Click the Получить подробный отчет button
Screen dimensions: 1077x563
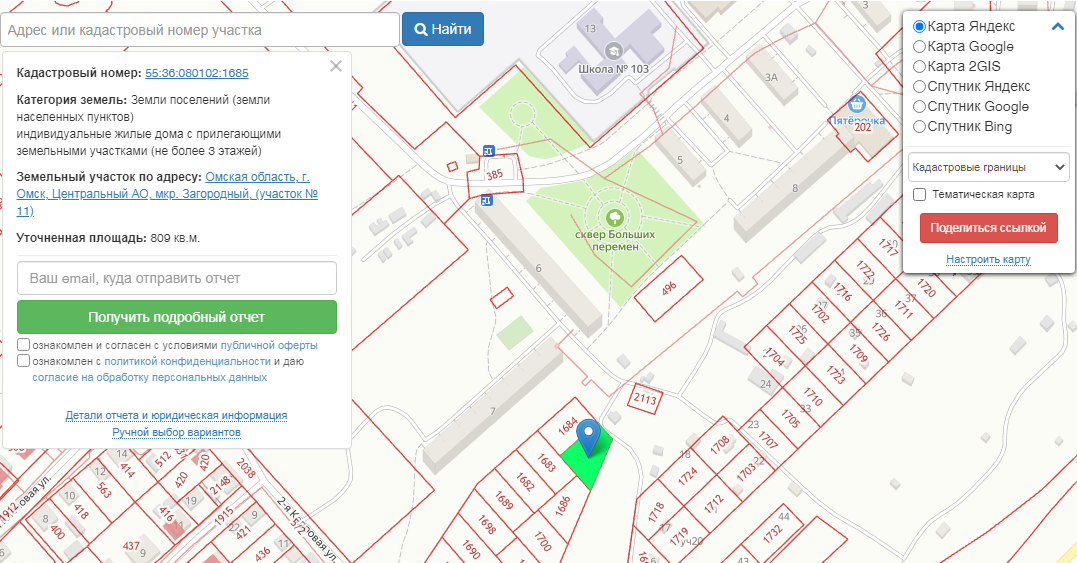click(x=177, y=317)
